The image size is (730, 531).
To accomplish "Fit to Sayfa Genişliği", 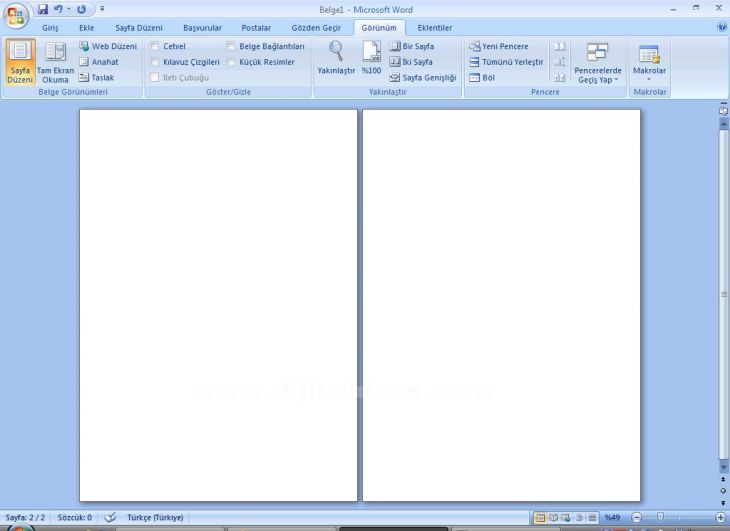I will pos(423,78).
